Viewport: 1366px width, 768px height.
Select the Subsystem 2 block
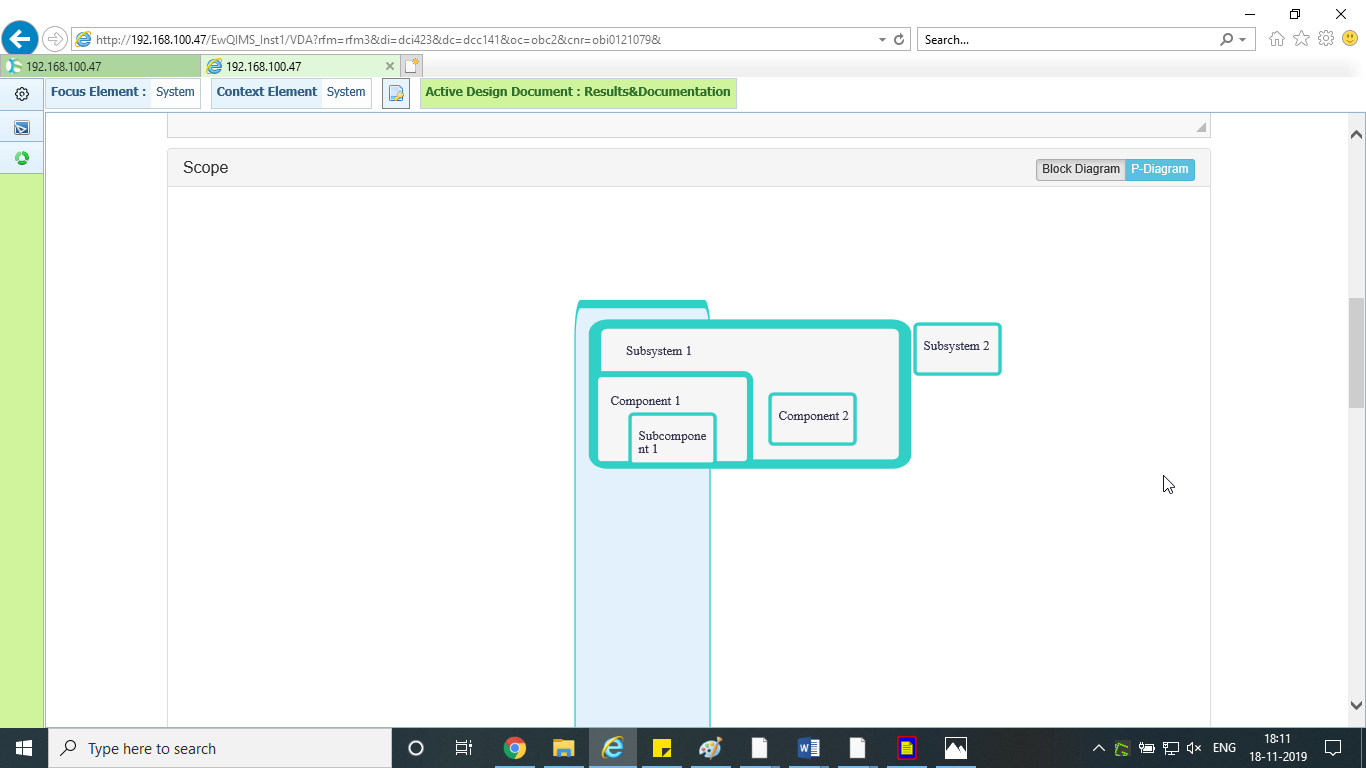pos(957,348)
